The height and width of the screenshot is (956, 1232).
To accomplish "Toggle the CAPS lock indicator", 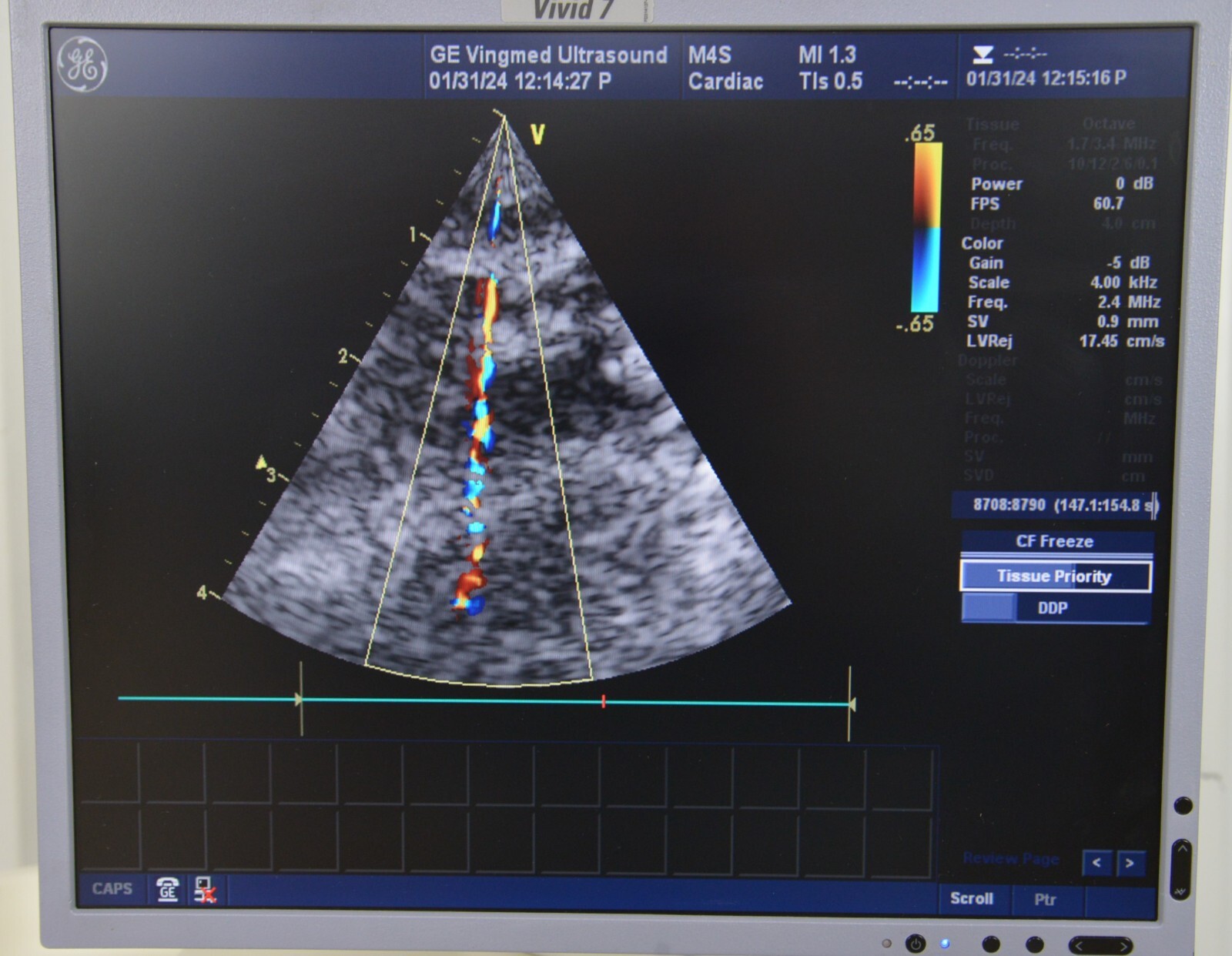I will (x=112, y=889).
